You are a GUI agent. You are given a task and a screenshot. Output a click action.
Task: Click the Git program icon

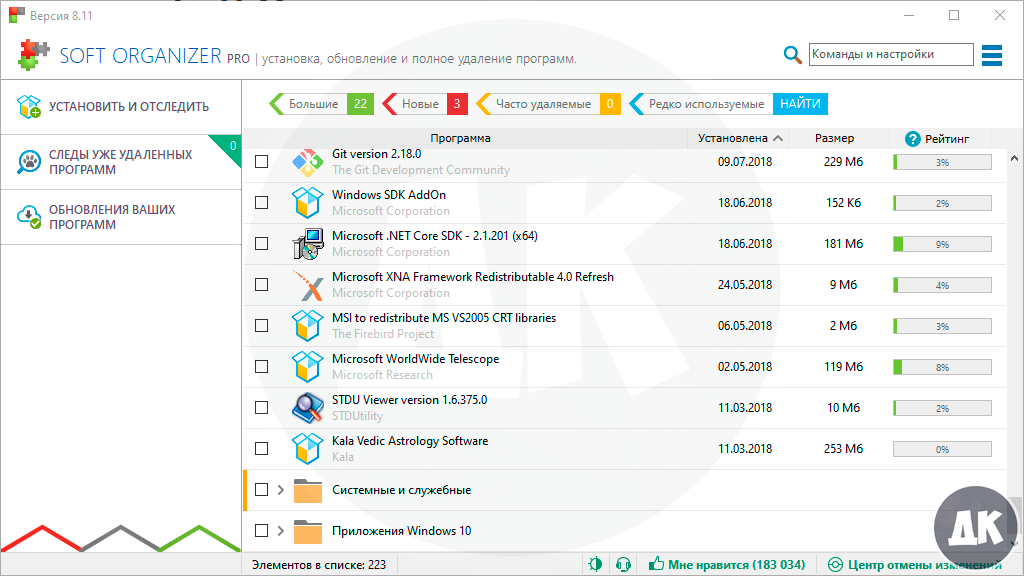click(x=308, y=162)
